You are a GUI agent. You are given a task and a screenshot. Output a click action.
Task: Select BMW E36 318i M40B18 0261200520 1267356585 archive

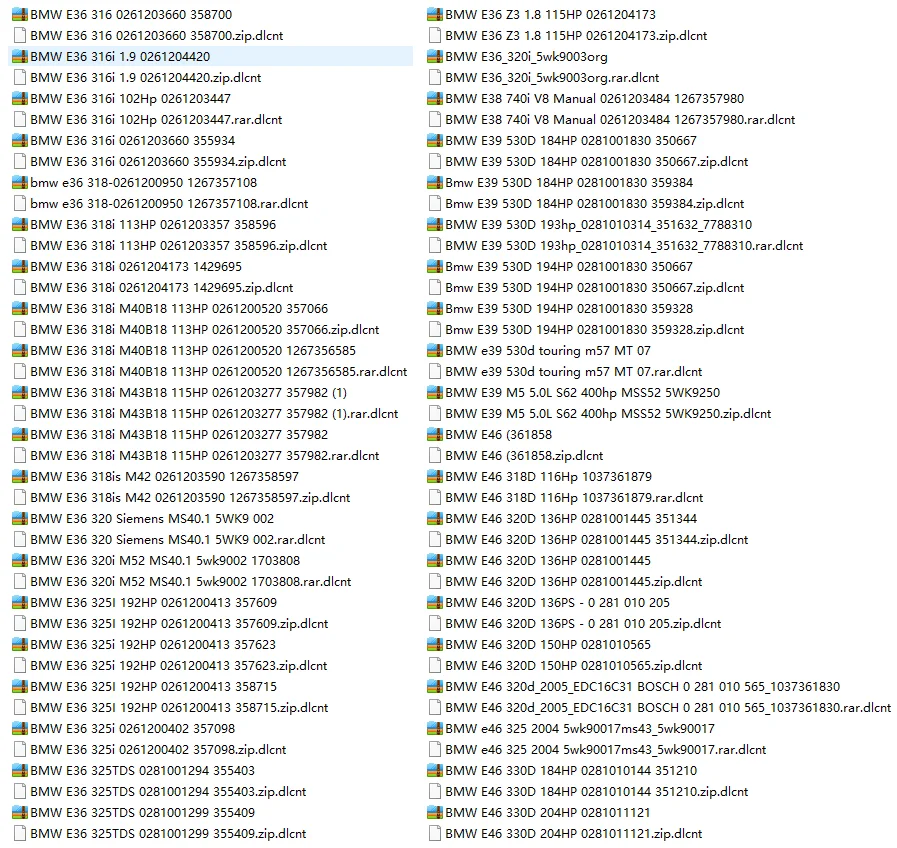coord(184,351)
